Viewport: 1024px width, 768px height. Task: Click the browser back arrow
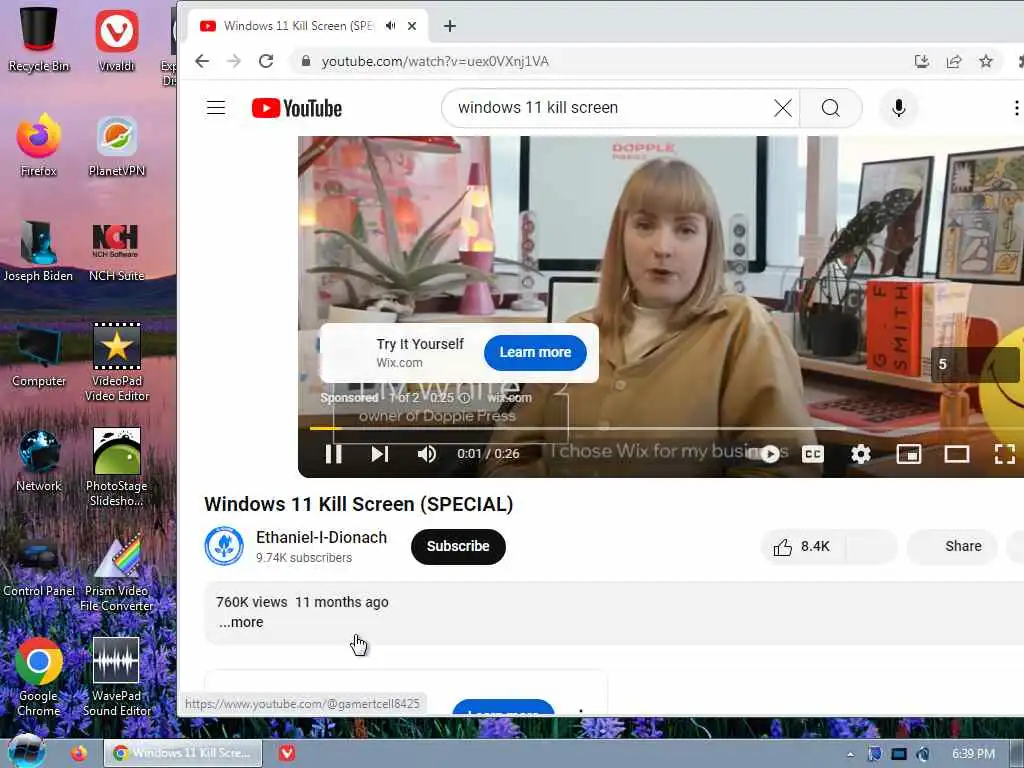point(202,61)
